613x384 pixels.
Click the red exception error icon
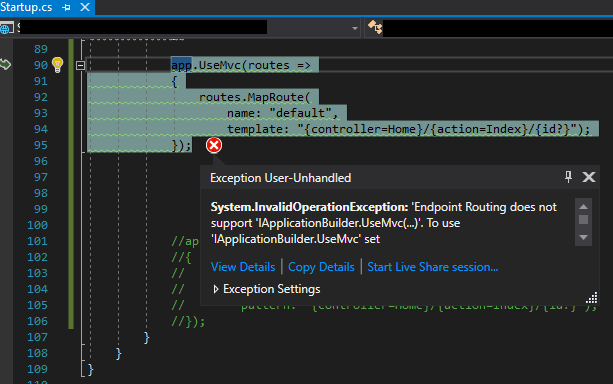(x=214, y=145)
